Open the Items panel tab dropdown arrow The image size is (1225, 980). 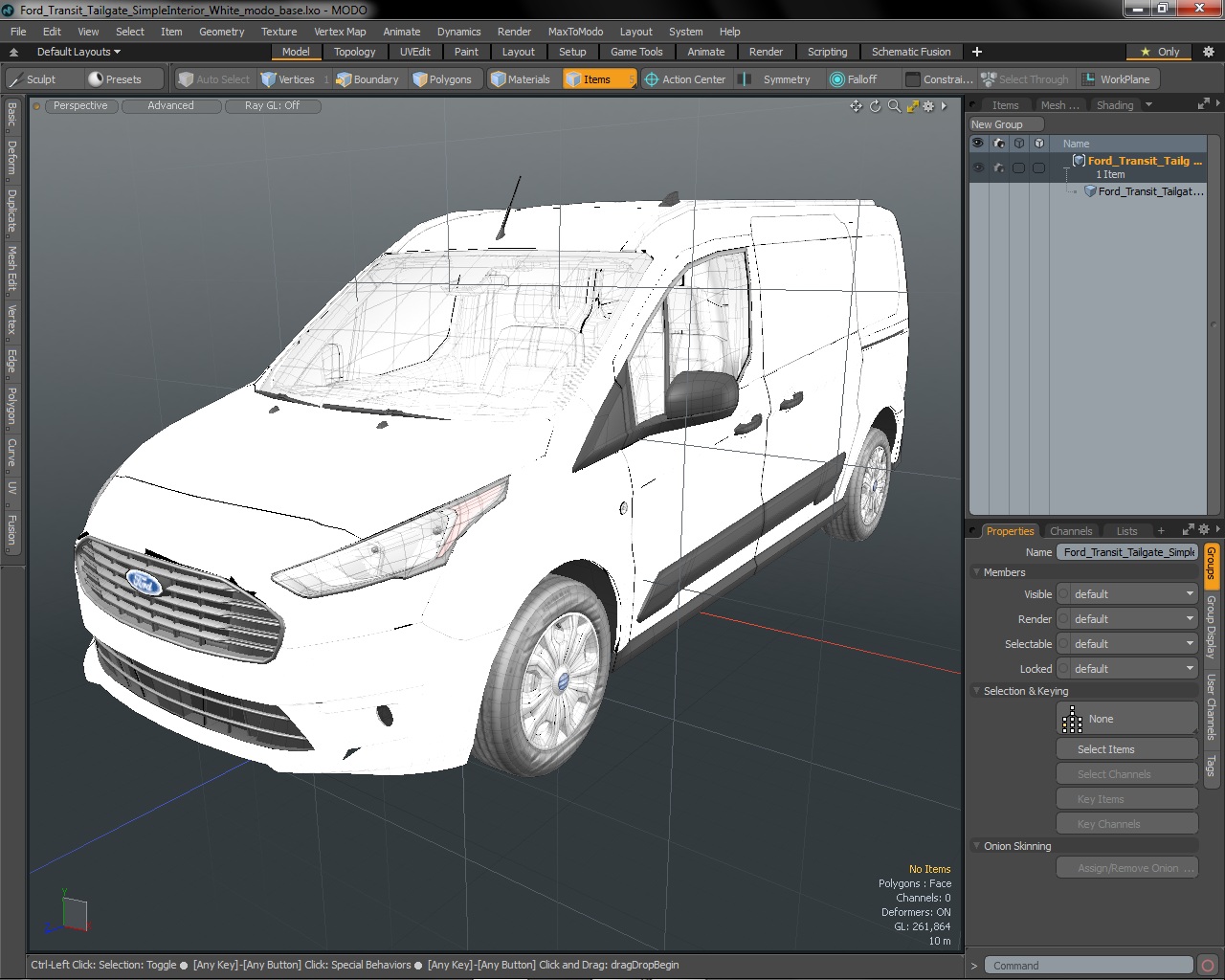pyautogui.click(x=1148, y=105)
